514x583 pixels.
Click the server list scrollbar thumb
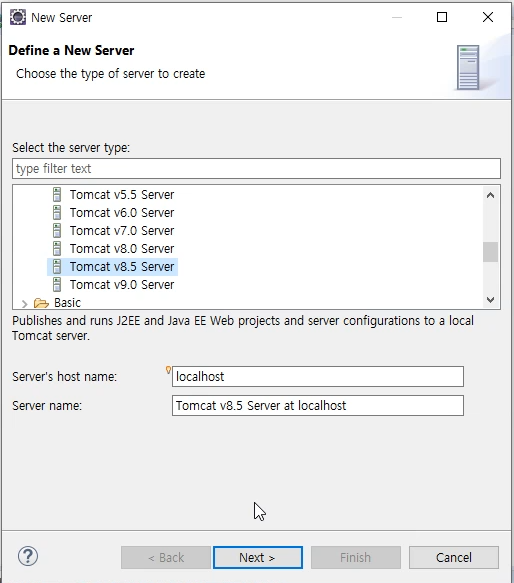(x=491, y=252)
